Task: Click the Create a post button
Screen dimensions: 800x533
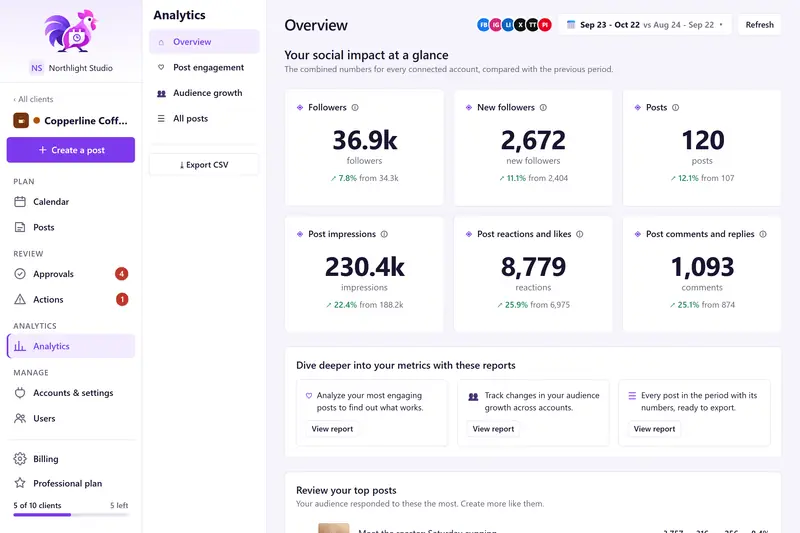Action: click(x=71, y=150)
